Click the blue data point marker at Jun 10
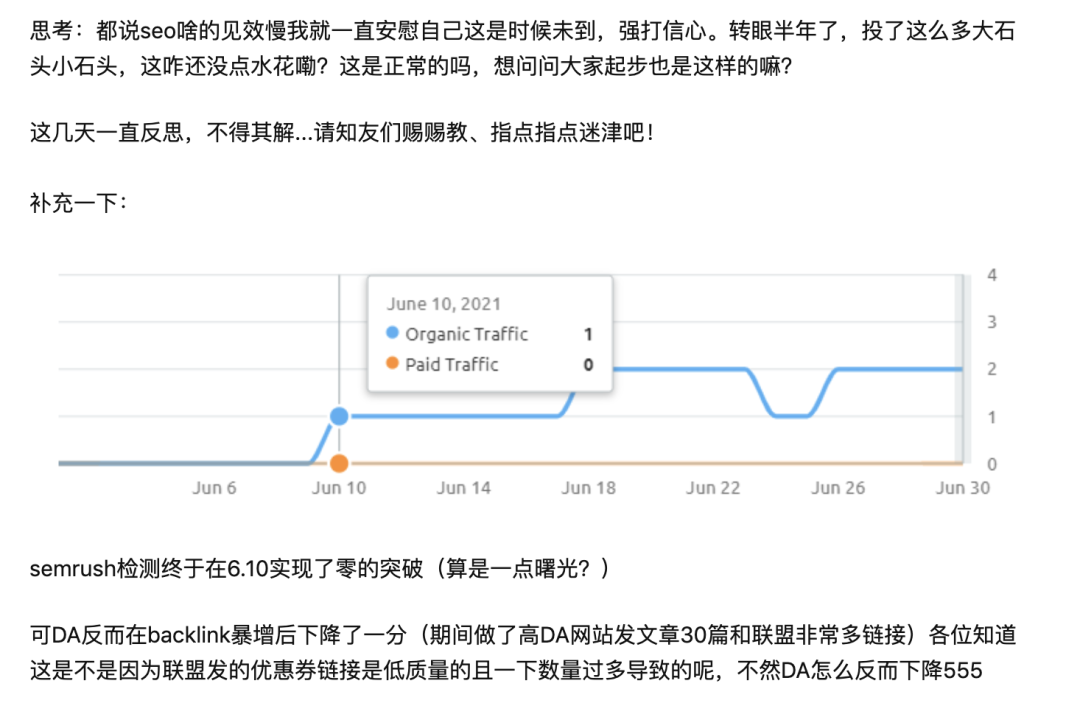The height and width of the screenshot is (703, 1080). tap(339, 414)
